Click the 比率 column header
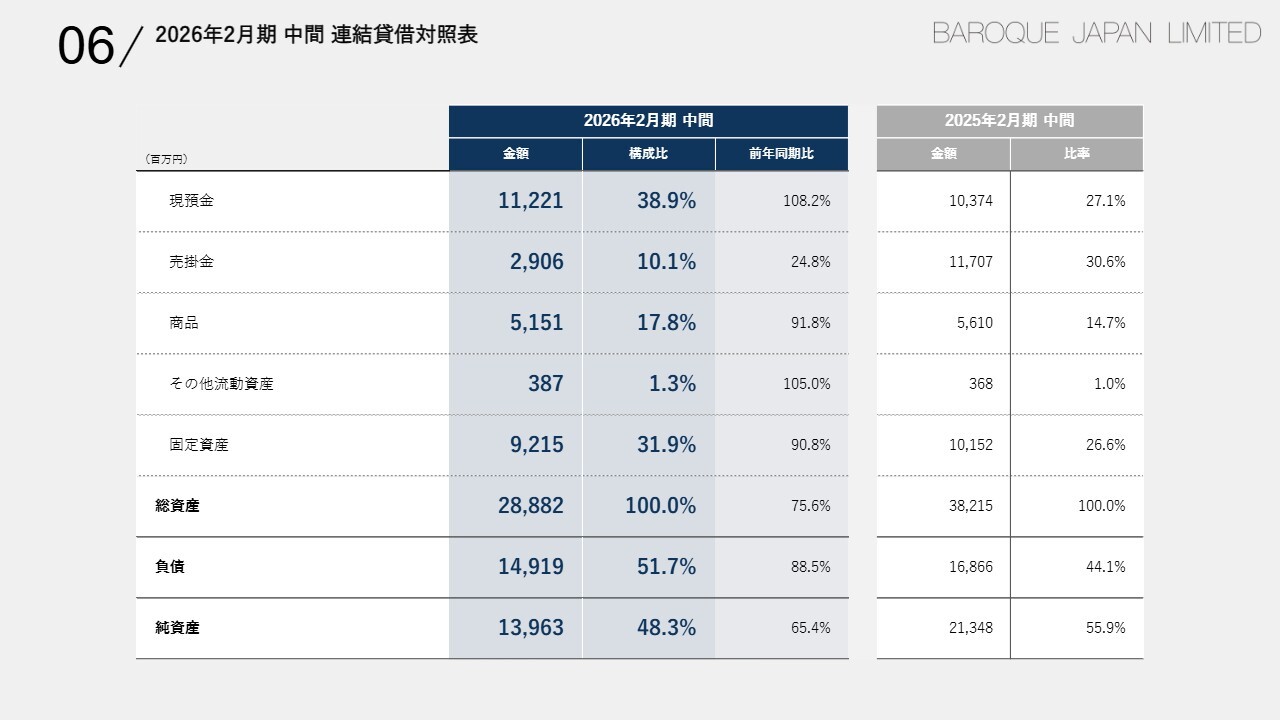The image size is (1280, 720). 1076,154
